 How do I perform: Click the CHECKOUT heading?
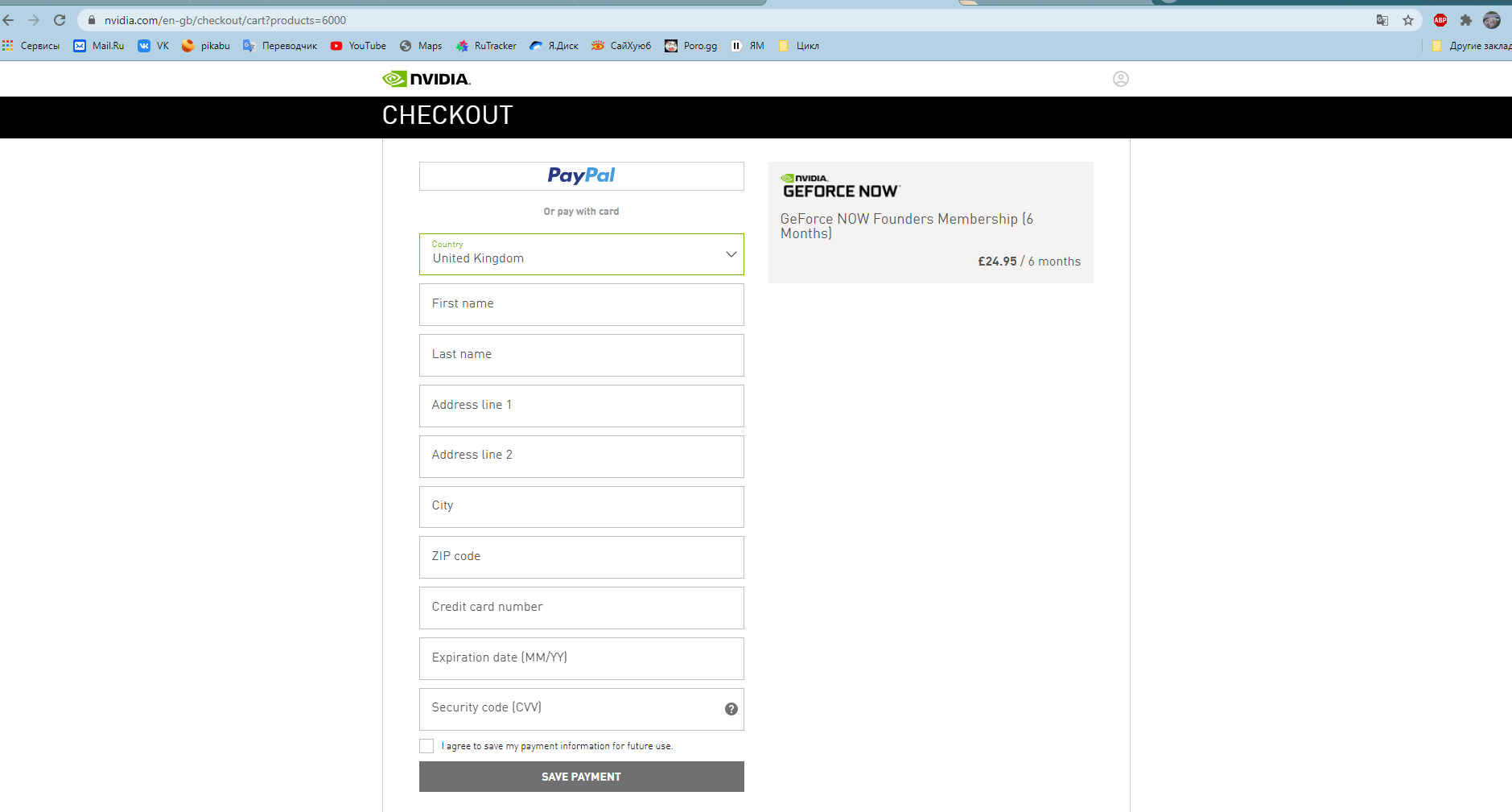[447, 116]
